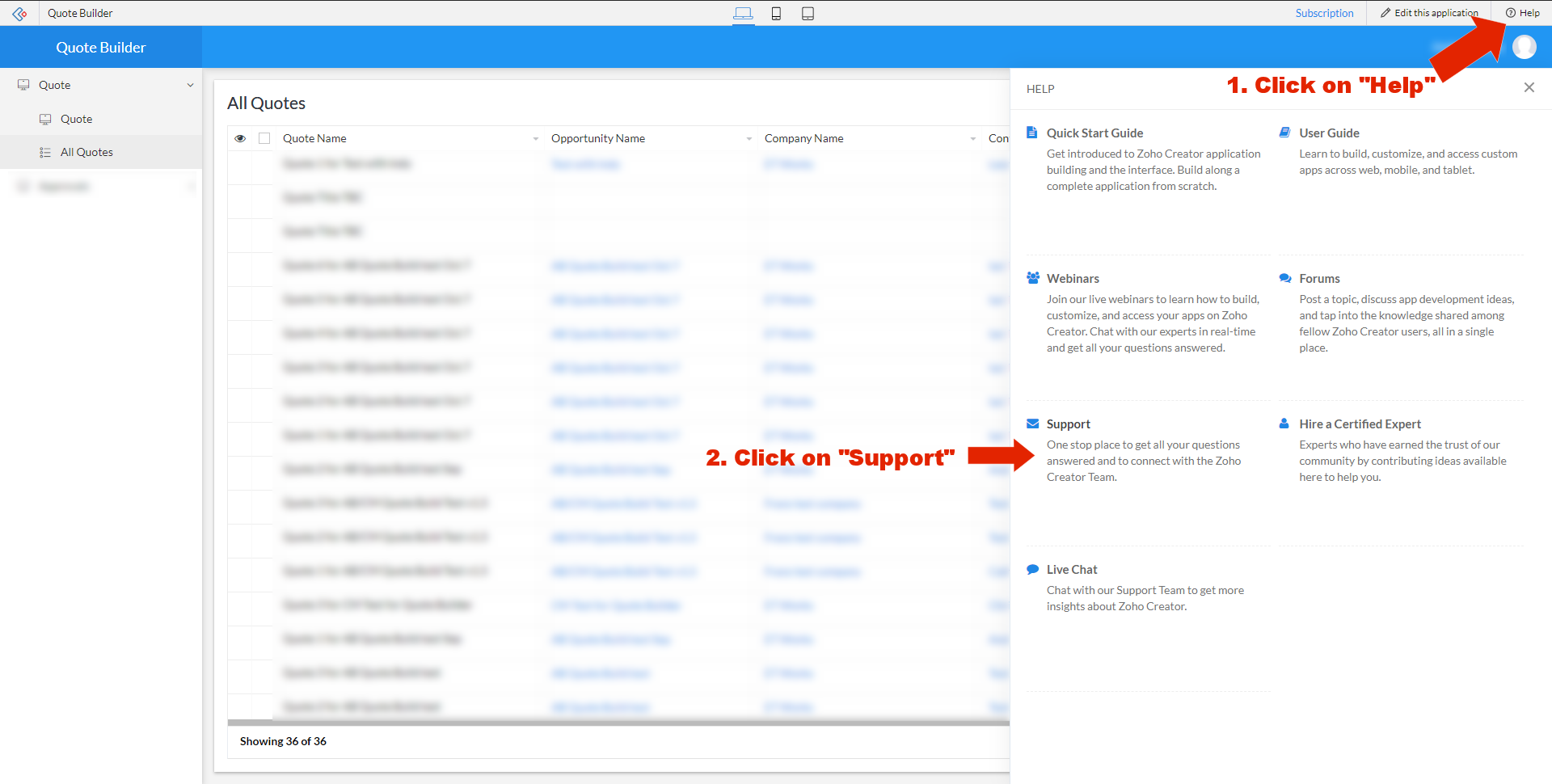Open the Quote form in sidebar
Image resolution: width=1552 pixels, height=784 pixels.
[76, 119]
